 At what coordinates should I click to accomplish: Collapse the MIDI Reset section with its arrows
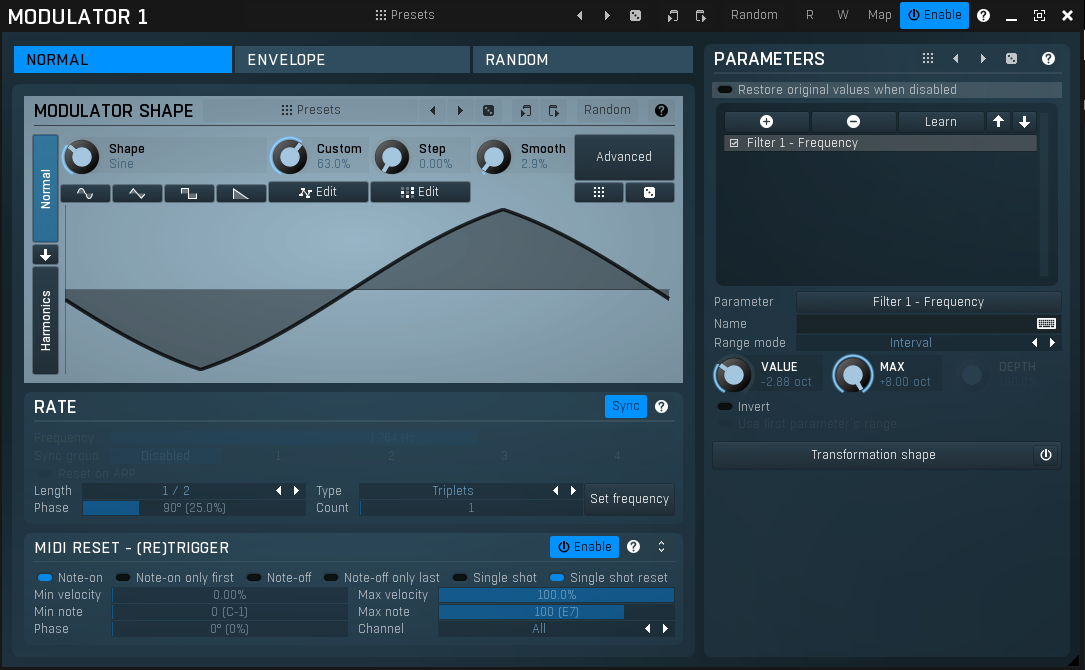[661, 547]
